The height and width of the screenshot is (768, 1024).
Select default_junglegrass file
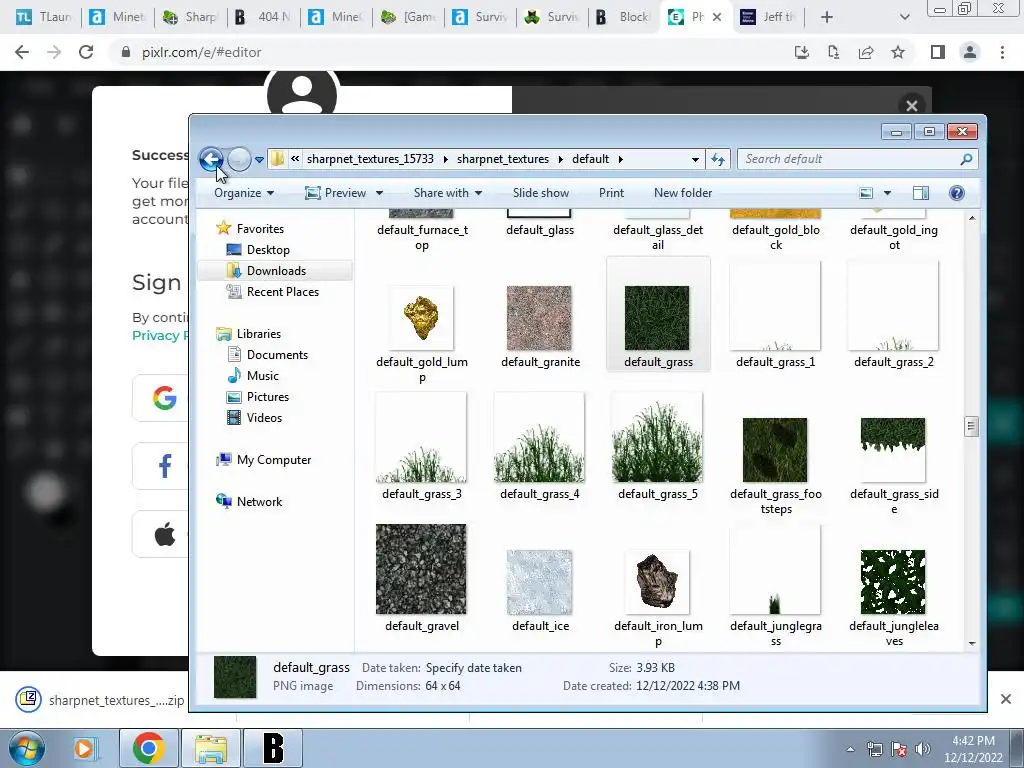click(x=775, y=569)
